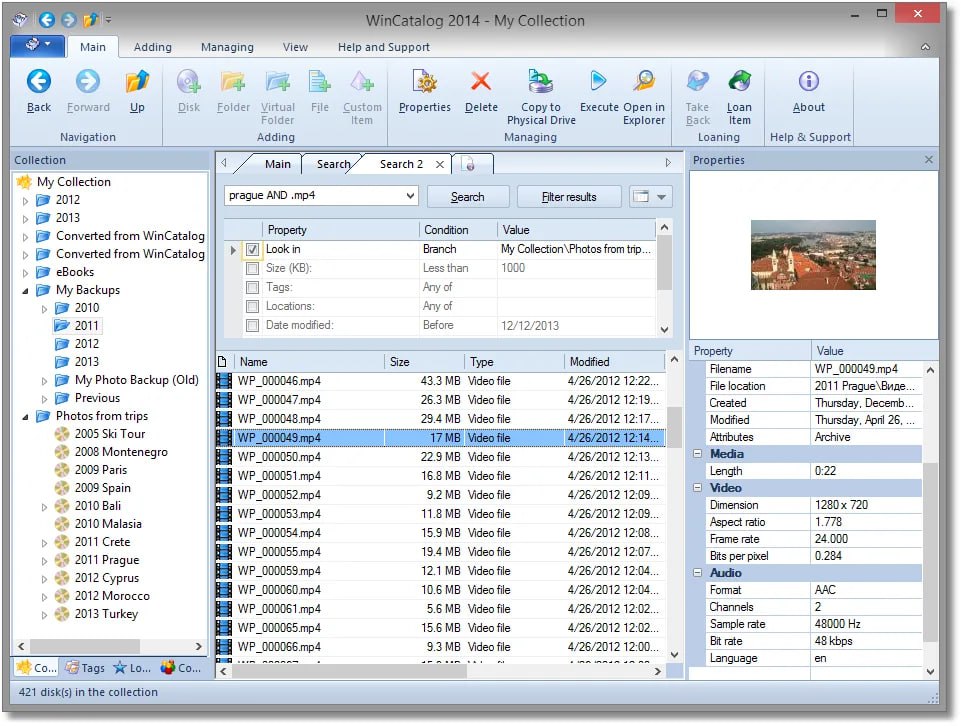Screen dimensions: 961x726
Task: Switch to the Managing ribbon tab
Action: click(x=227, y=47)
